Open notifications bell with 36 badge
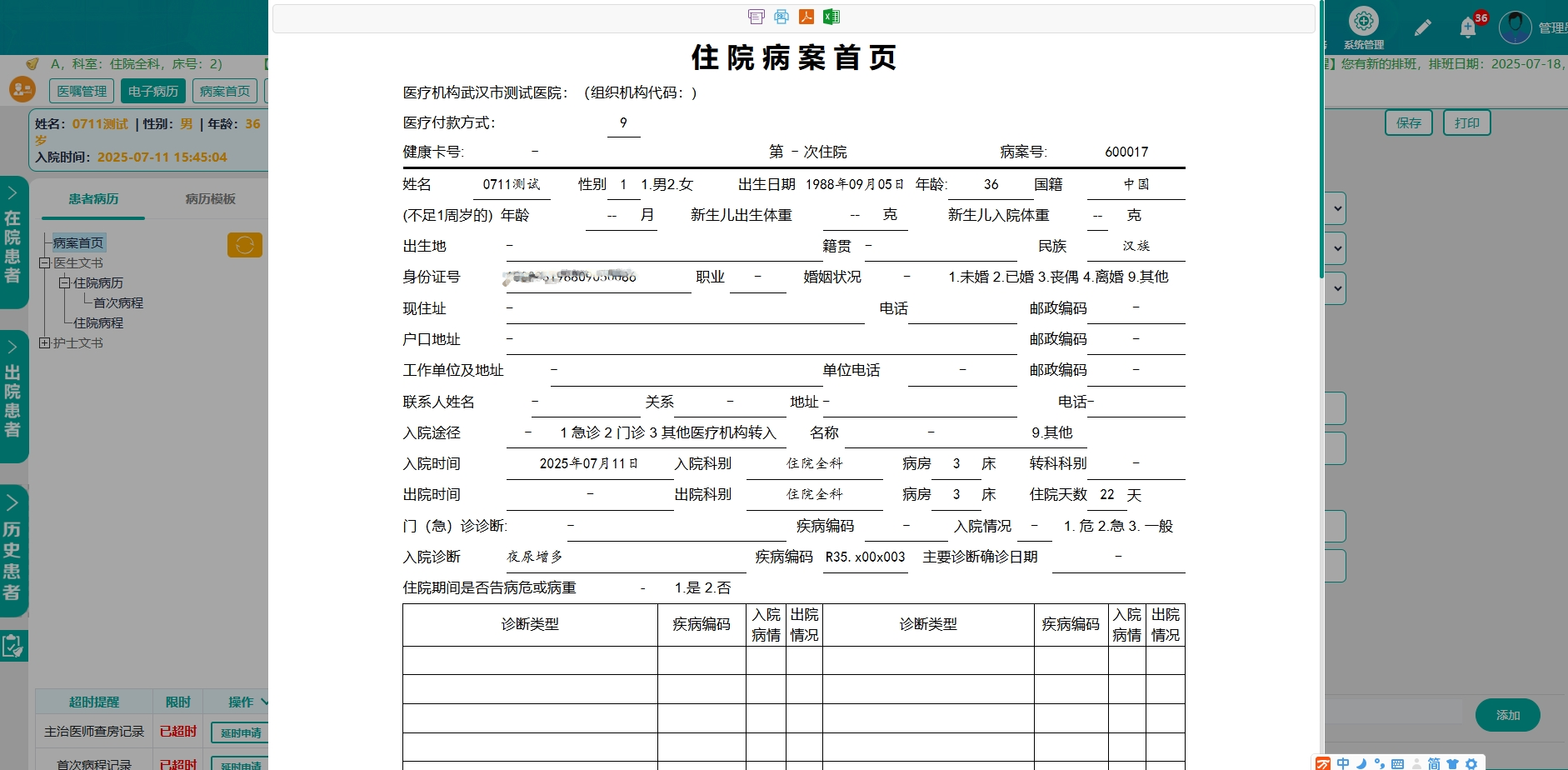The height and width of the screenshot is (770, 1568). (1468, 27)
